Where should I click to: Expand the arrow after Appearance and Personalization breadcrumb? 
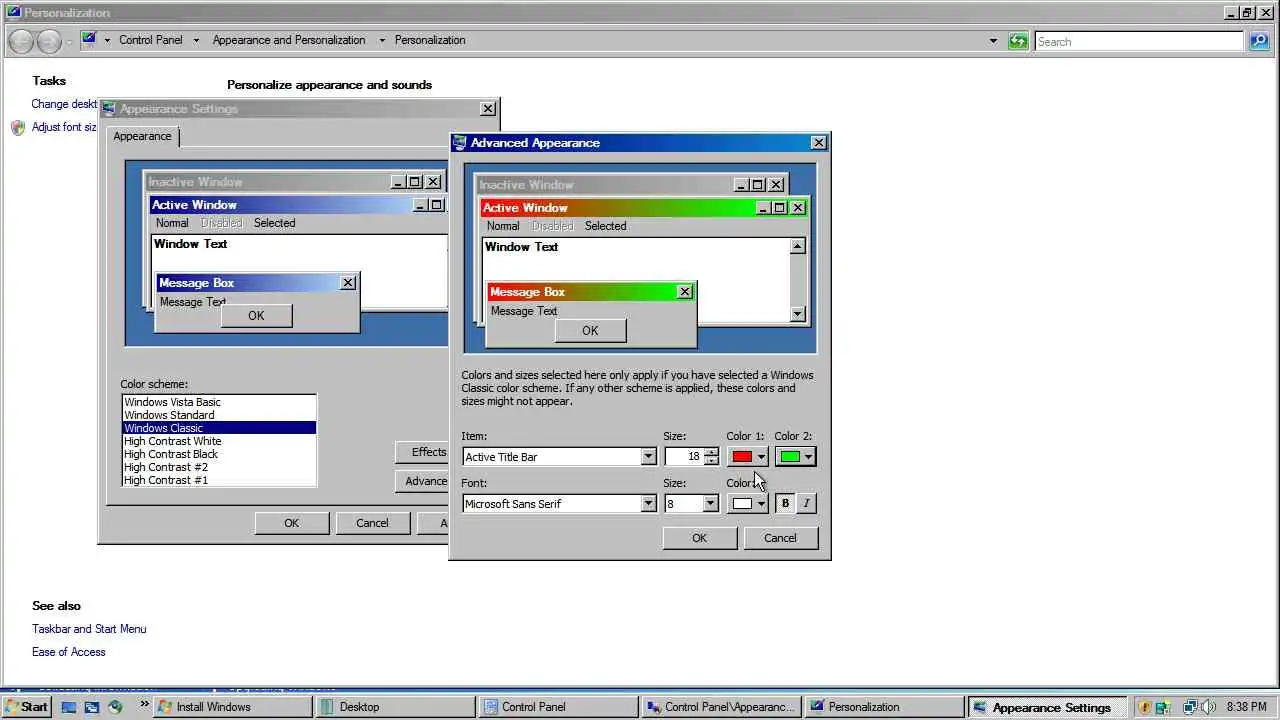pyautogui.click(x=382, y=40)
